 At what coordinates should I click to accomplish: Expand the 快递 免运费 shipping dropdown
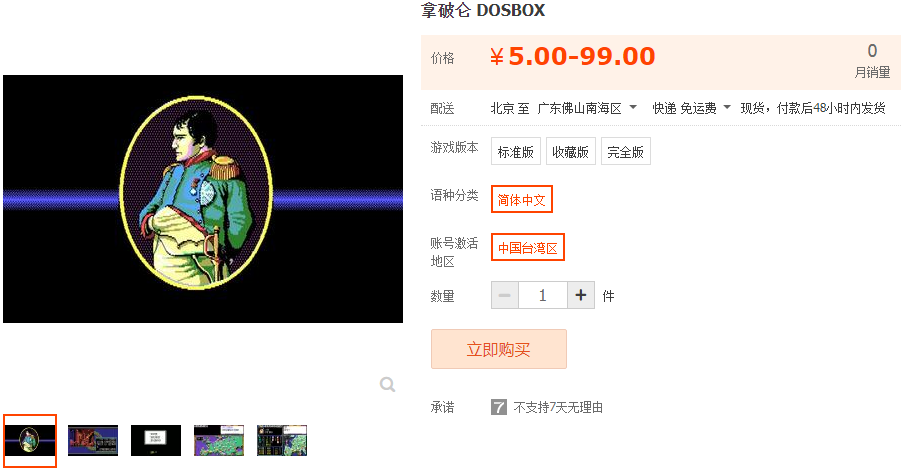(691, 108)
